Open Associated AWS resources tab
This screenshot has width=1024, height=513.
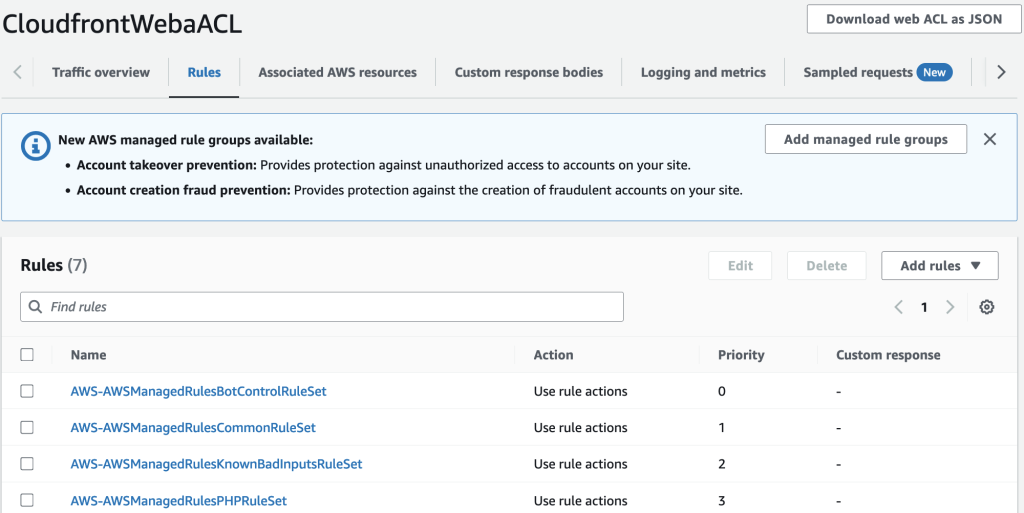point(337,72)
